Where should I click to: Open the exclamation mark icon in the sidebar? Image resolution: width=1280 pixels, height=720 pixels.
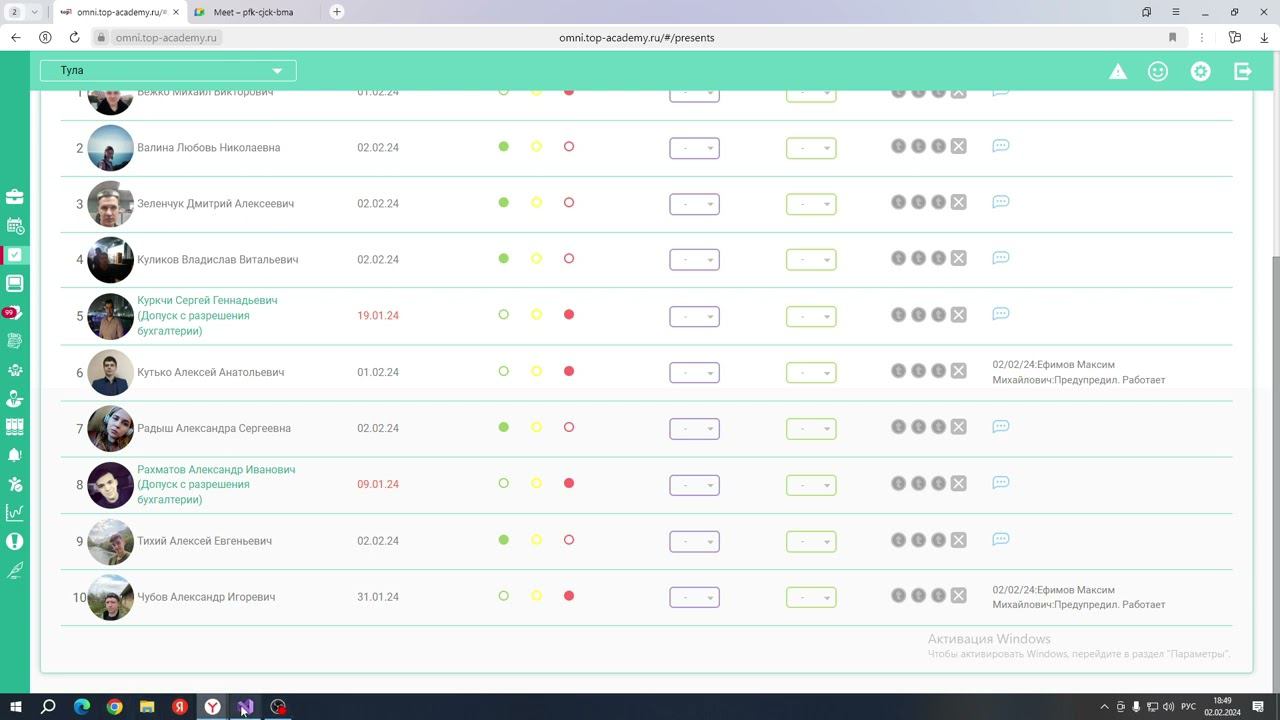coord(15,541)
